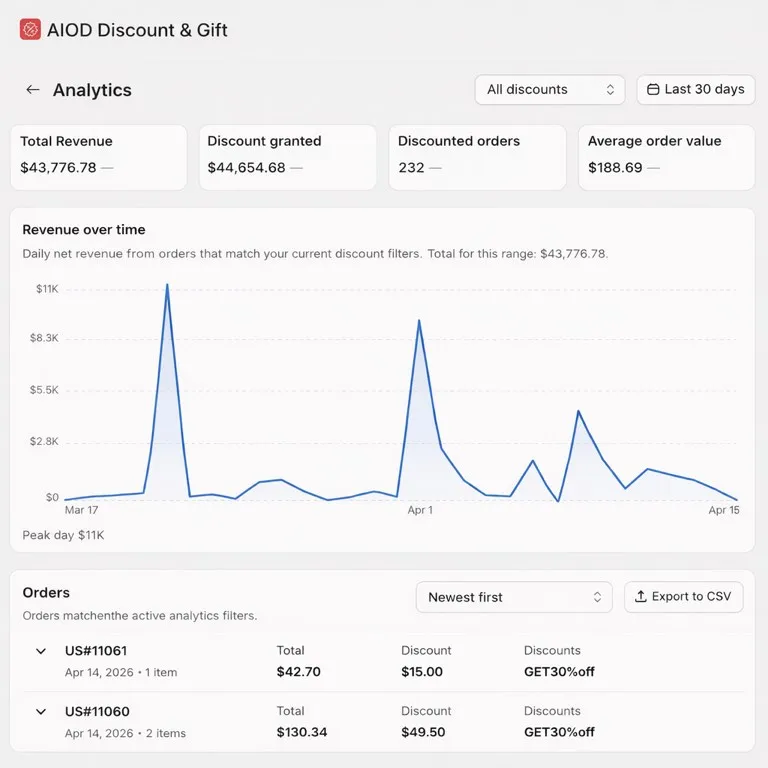Select the Discount granted card
This screenshot has height=768, width=768.
click(x=288, y=157)
